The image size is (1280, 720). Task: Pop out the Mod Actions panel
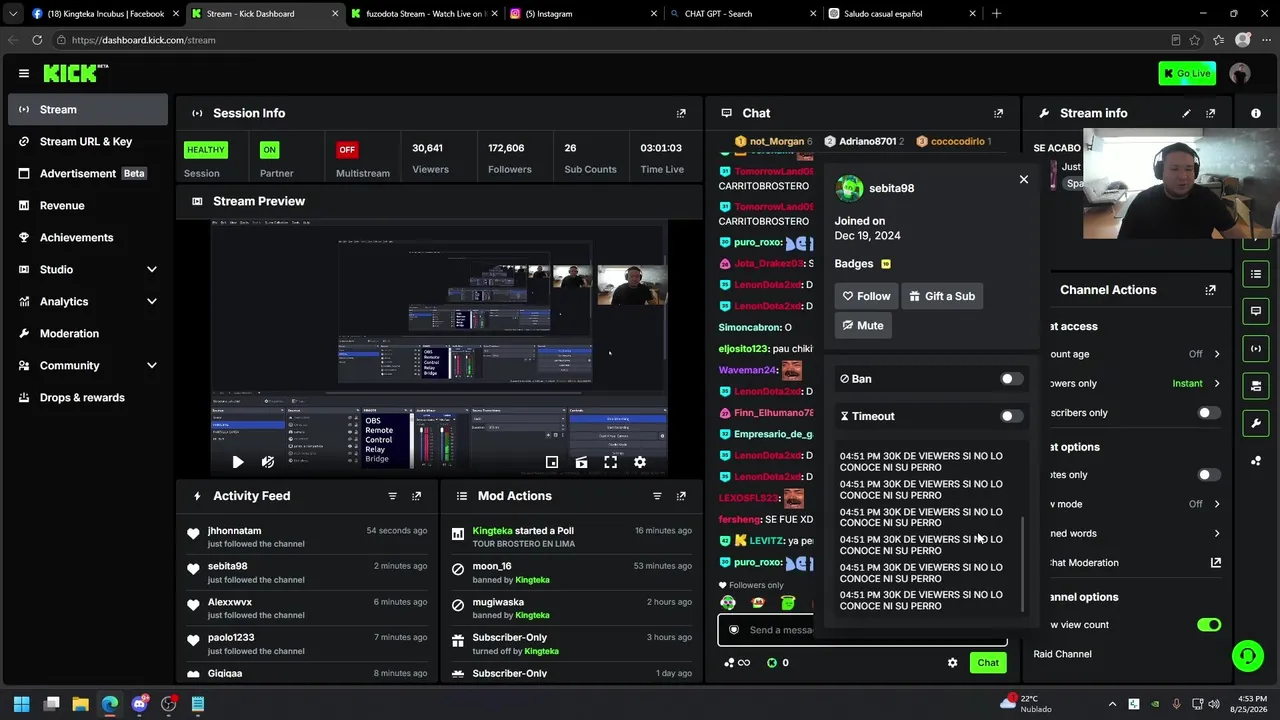(681, 496)
